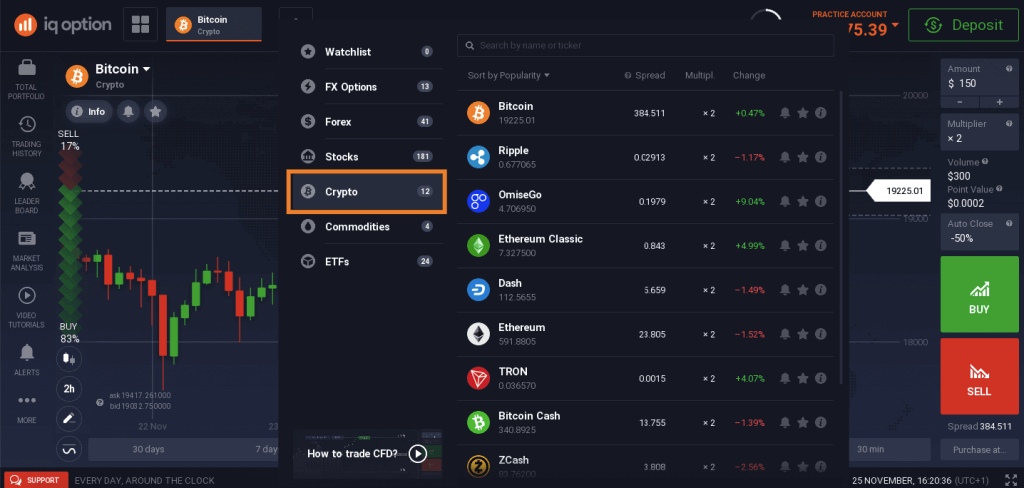The width and height of the screenshot is (1024, 488).
Task: Open the 2h candle interval selector
Action: tap(69, 388)
